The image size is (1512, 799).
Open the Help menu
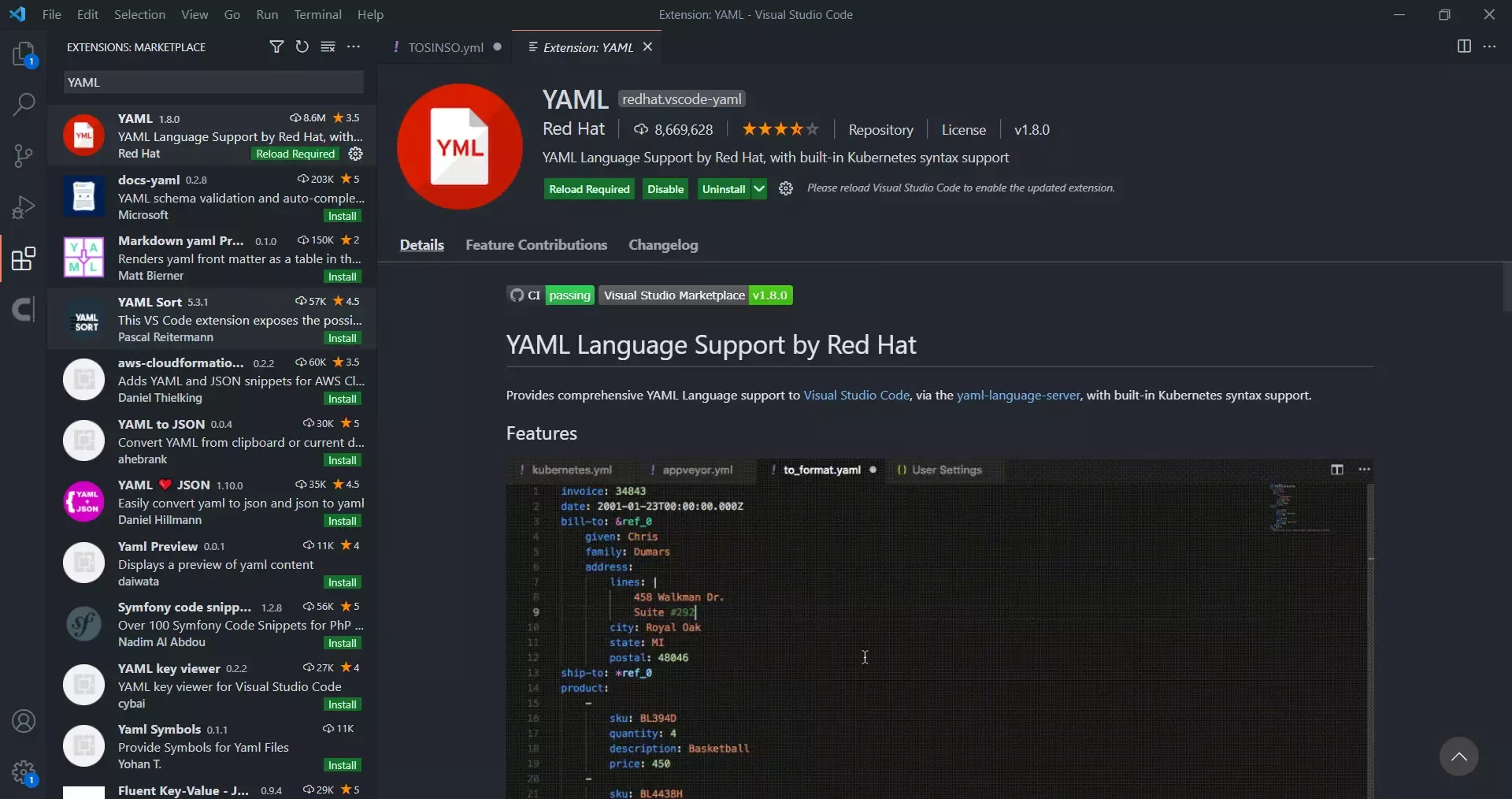[370, 14]
